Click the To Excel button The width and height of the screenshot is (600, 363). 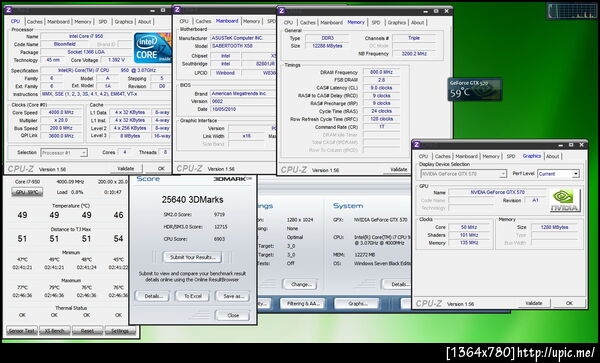pyautogui.click(x=192, y=296)
